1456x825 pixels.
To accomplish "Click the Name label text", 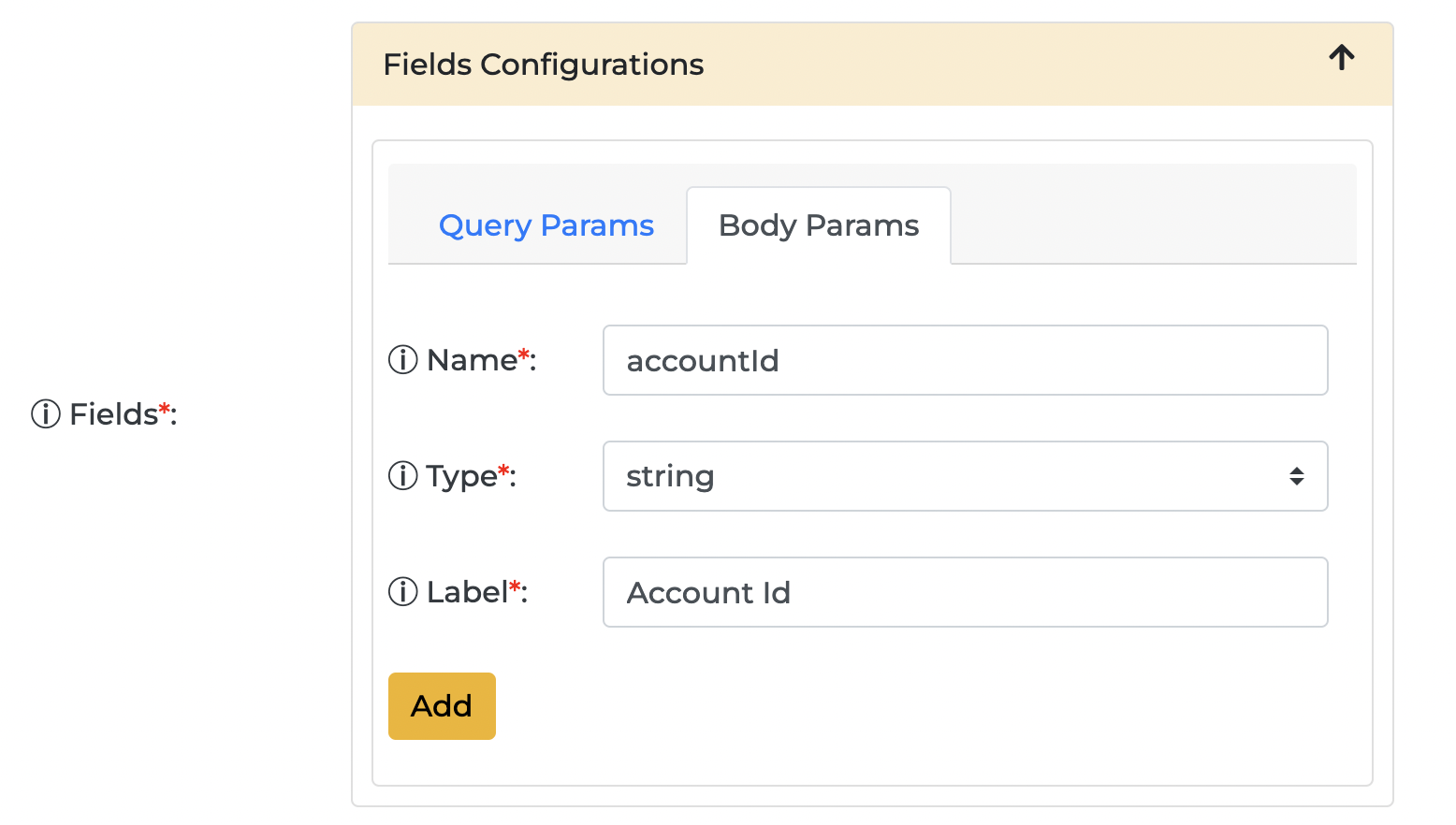I will tap(472, 360).
